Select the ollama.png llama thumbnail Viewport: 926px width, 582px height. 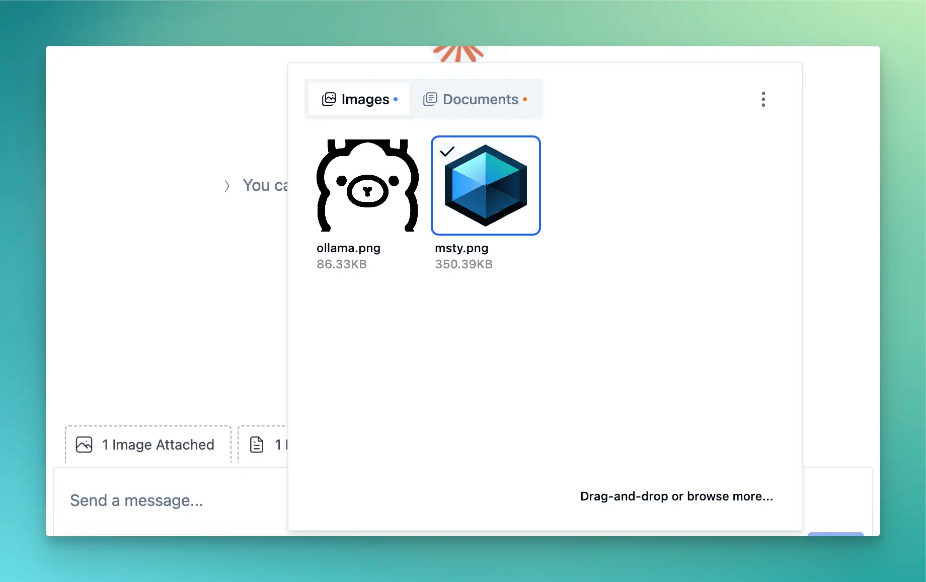367,186
